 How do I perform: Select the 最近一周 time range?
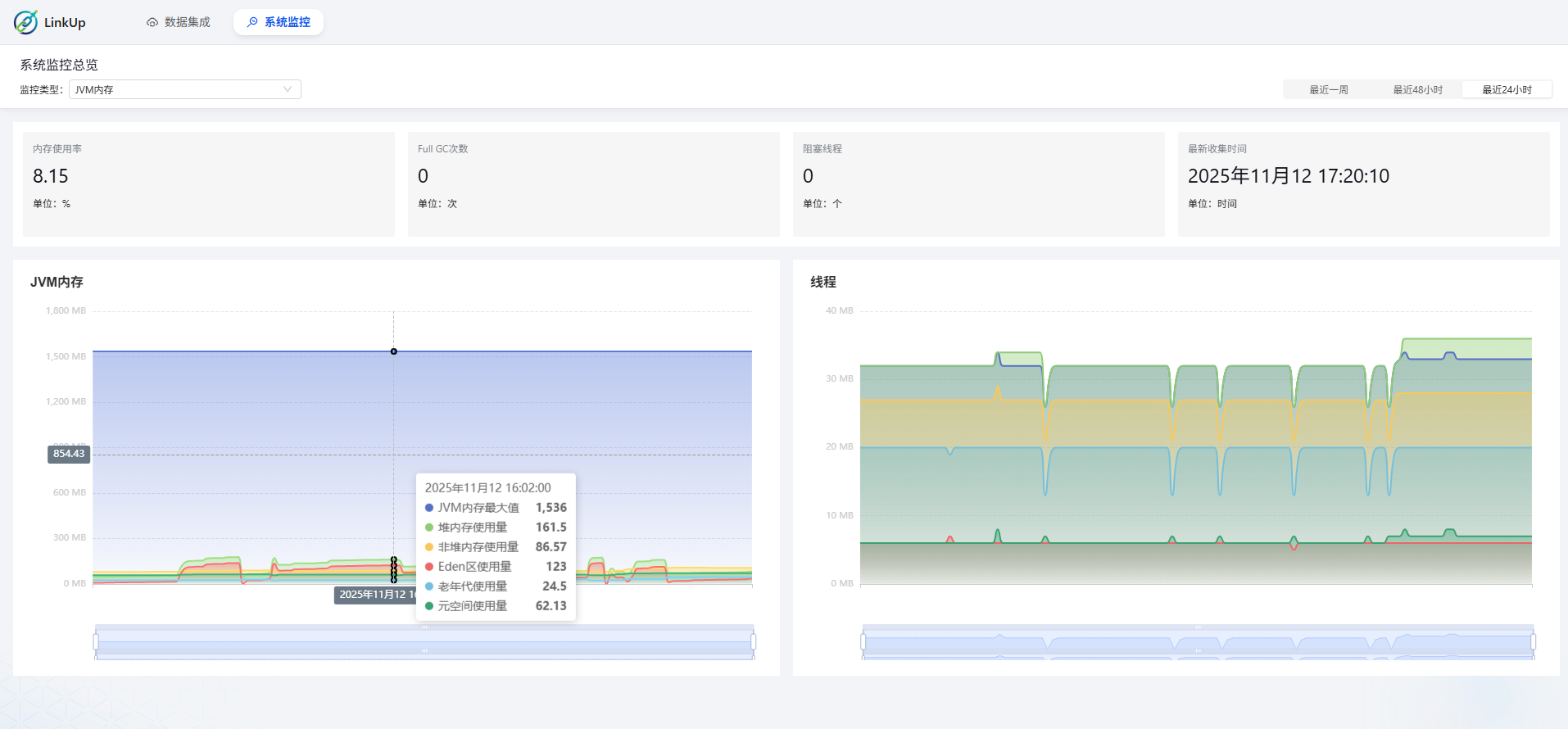tap(1328, 89)
